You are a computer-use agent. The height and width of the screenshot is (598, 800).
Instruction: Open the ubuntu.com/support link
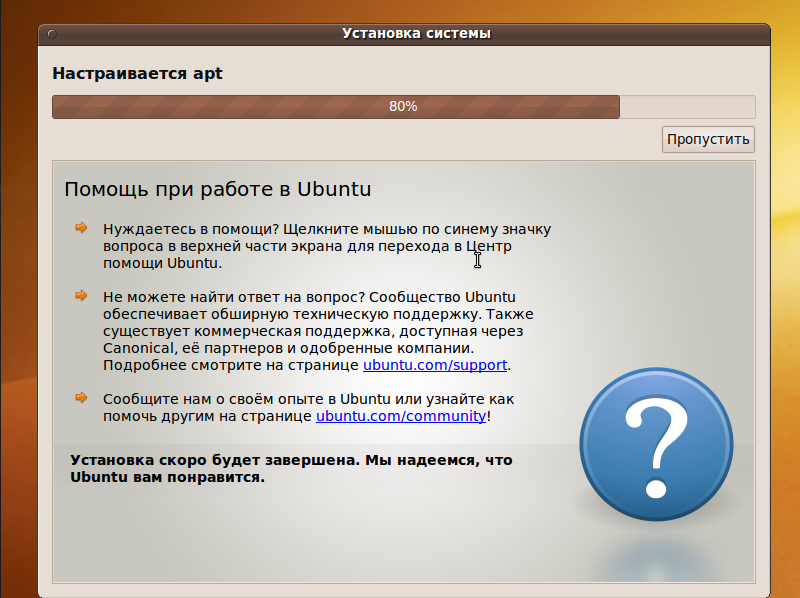(x=435, y=365)
